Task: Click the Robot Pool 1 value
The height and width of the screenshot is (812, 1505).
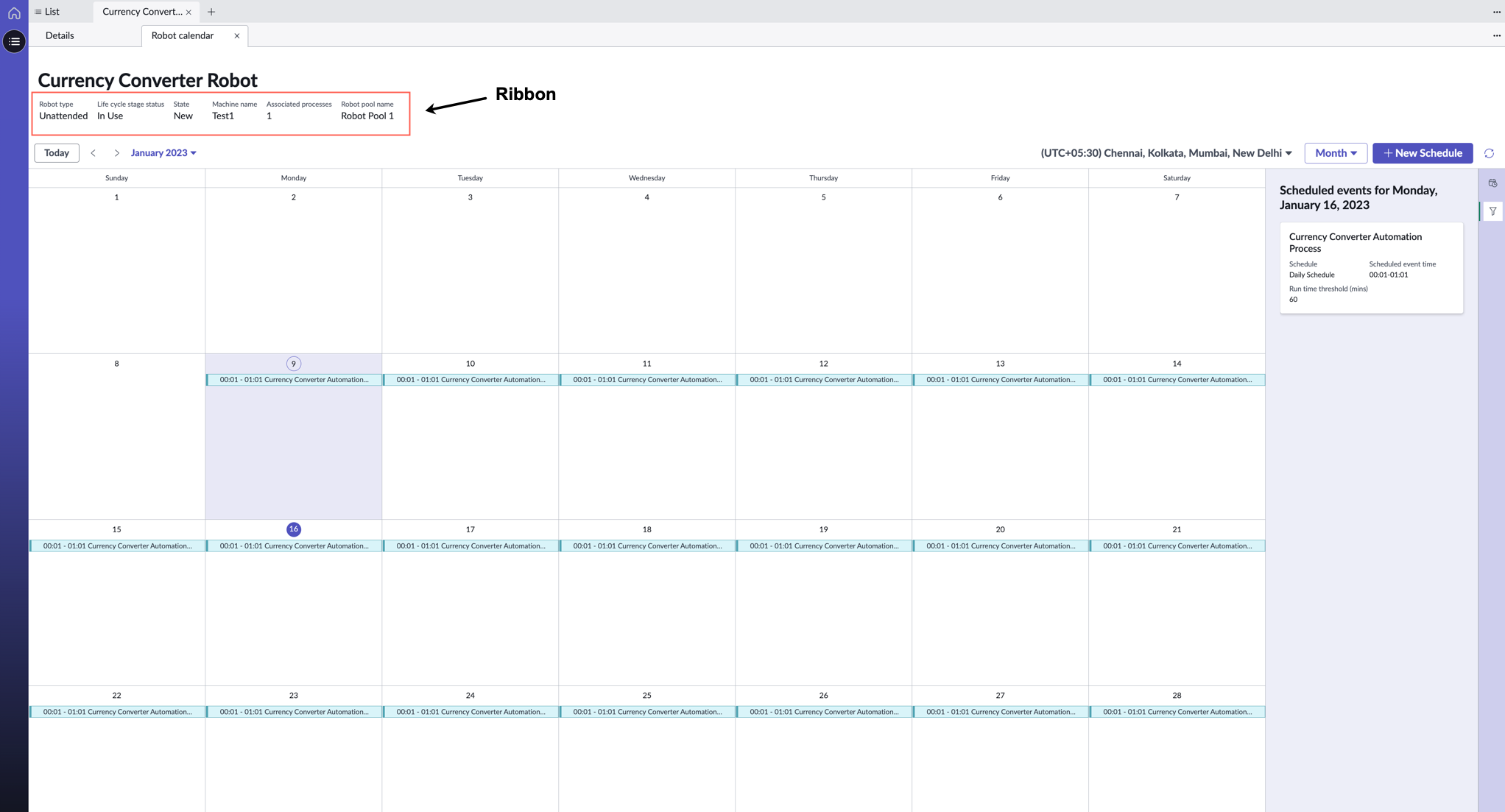Action: [x=367, y=116]
